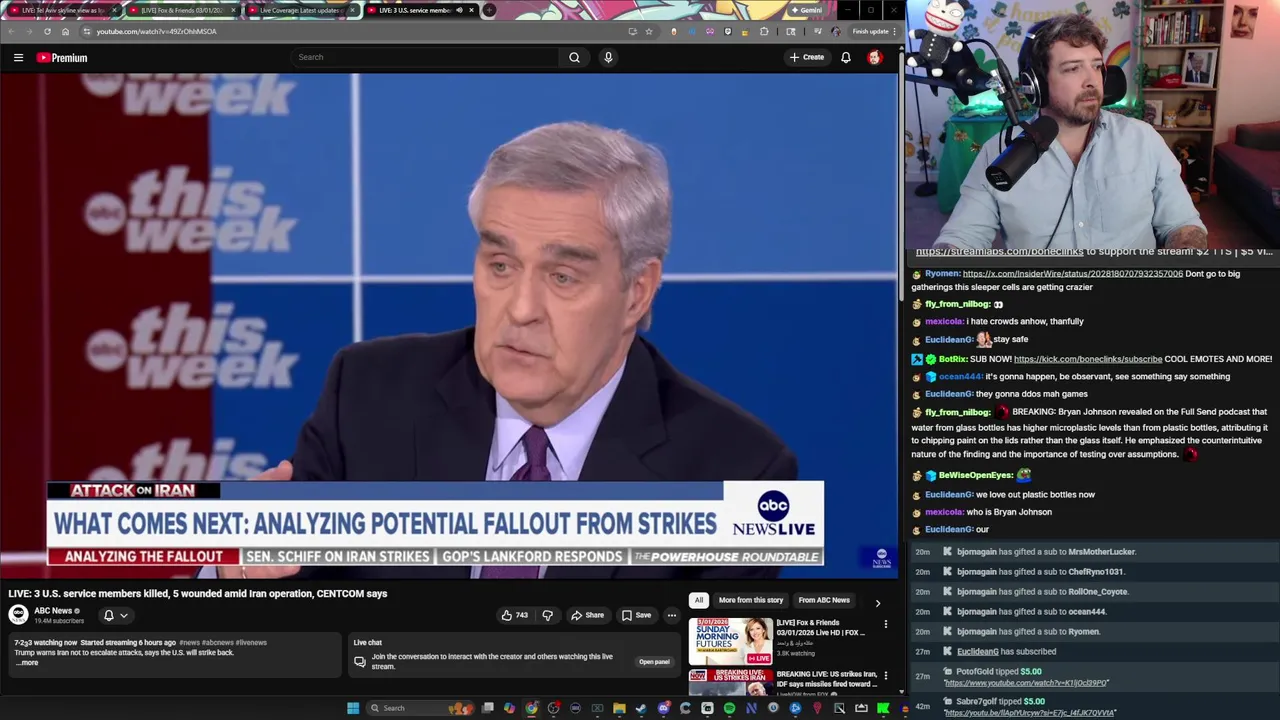1280x720 pixels.
Task: Open Chrome extensions puzzle icon
Action: [x=764, y=31]
